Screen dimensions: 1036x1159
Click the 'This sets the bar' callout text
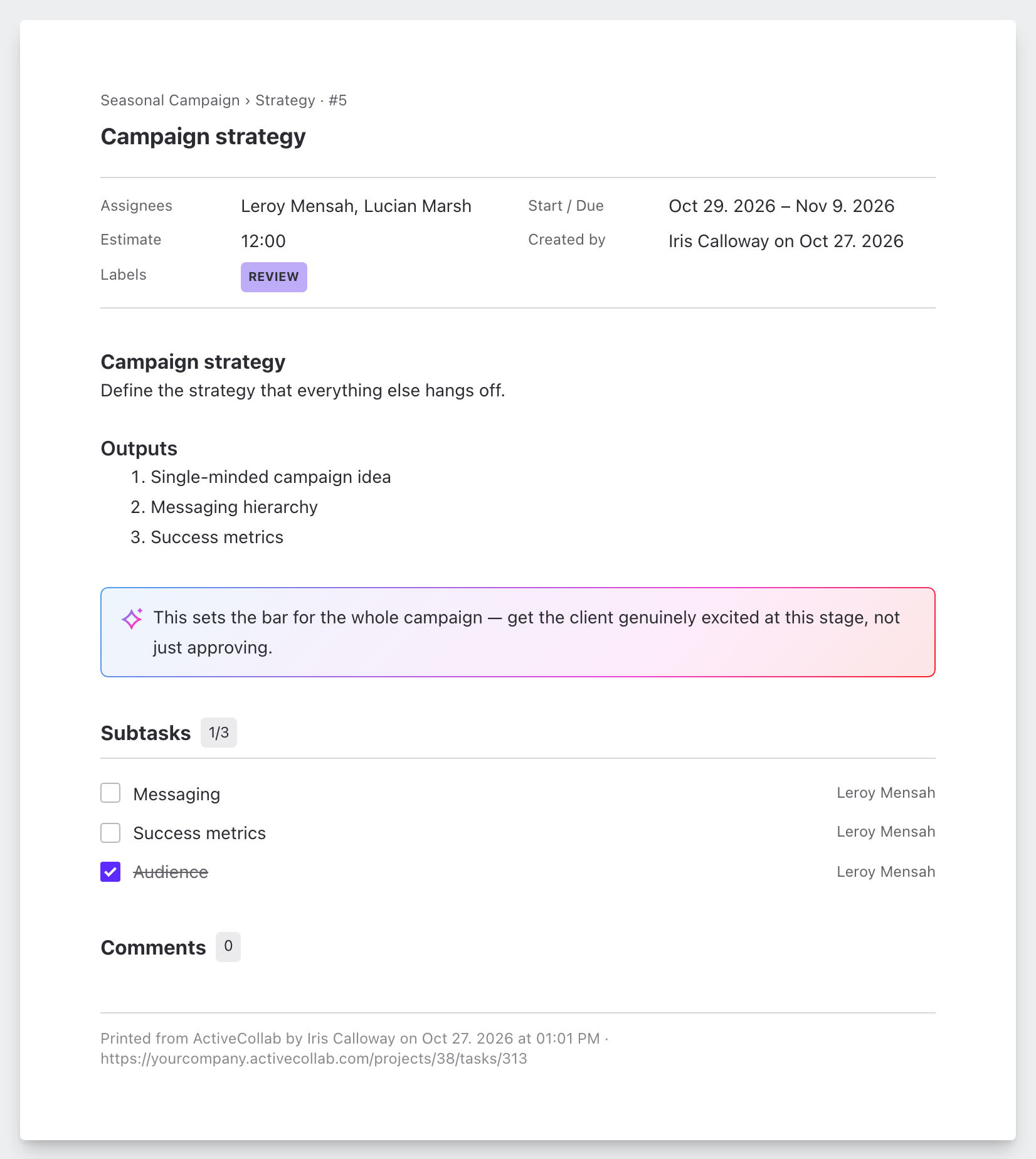[x=527, y=633]
